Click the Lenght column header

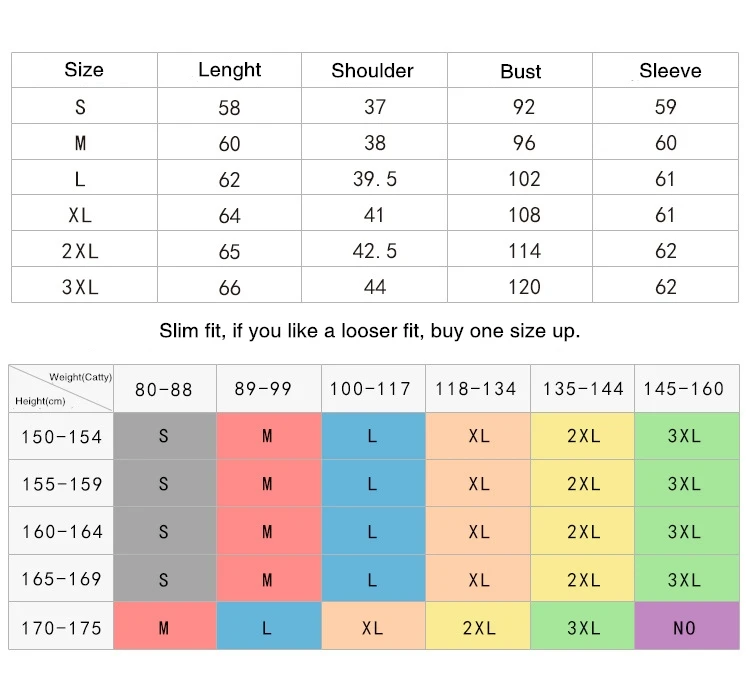point(229,70)
